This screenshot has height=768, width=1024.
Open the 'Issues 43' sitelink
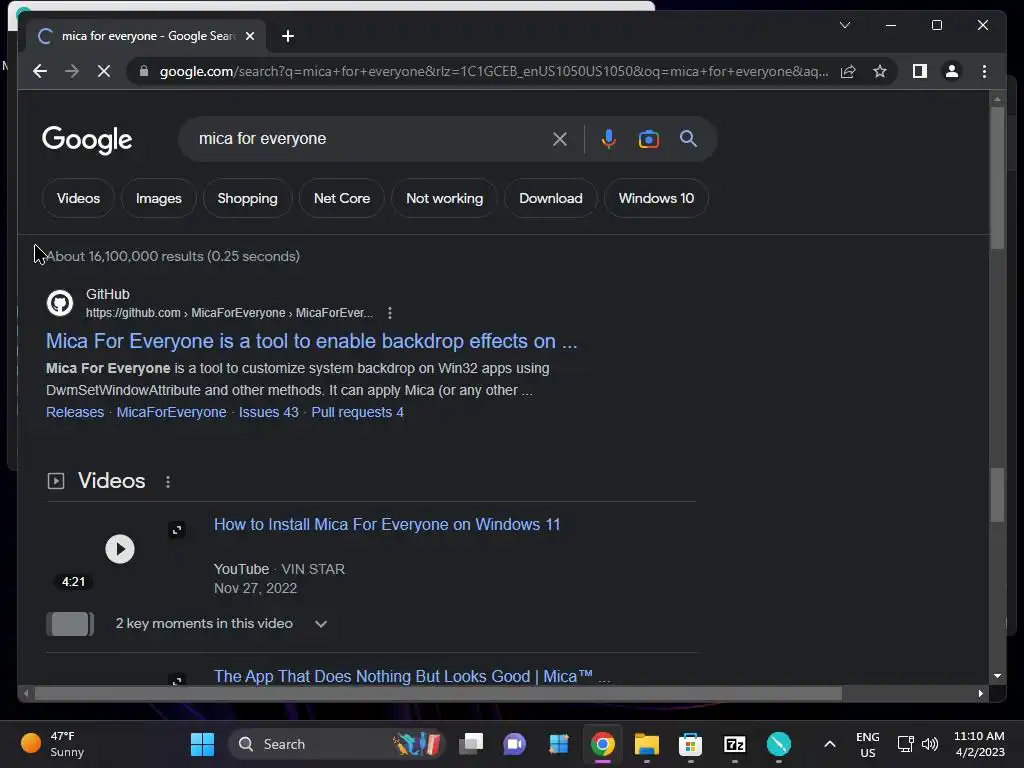pyautogui.click(x=268, y=412)
